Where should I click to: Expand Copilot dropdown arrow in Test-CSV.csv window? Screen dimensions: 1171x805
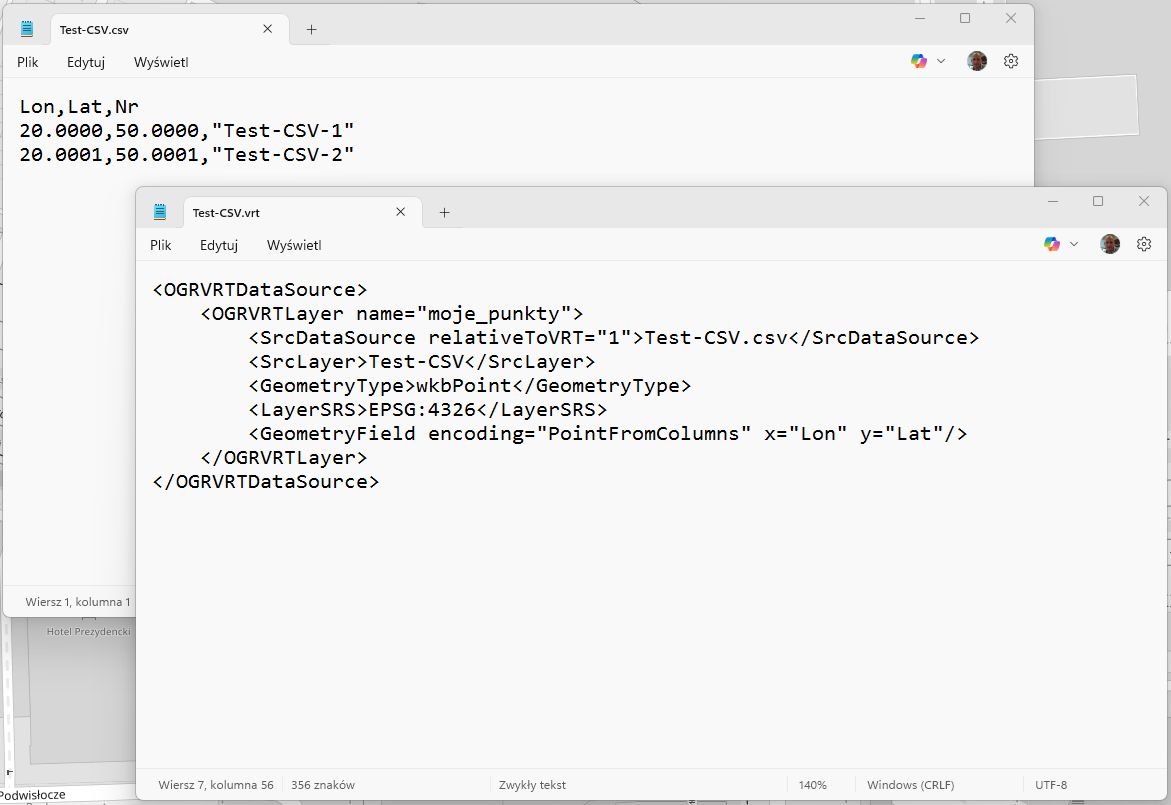(941, 61)
